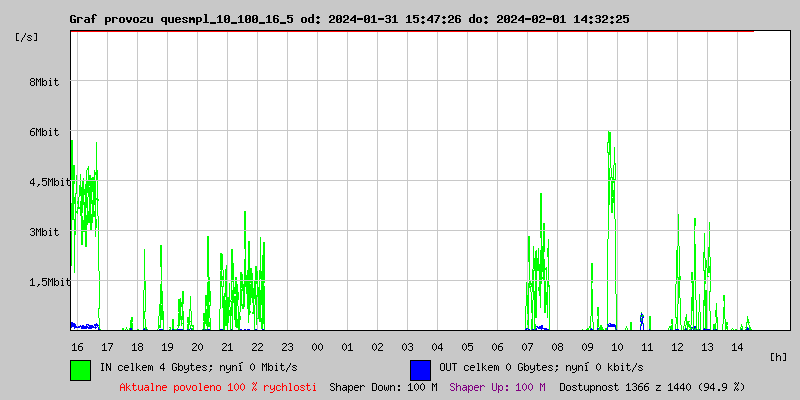Screen dimensions: 800x400
Task: Click the '[/s]' per-second unit label
Action: coord(27,37)
